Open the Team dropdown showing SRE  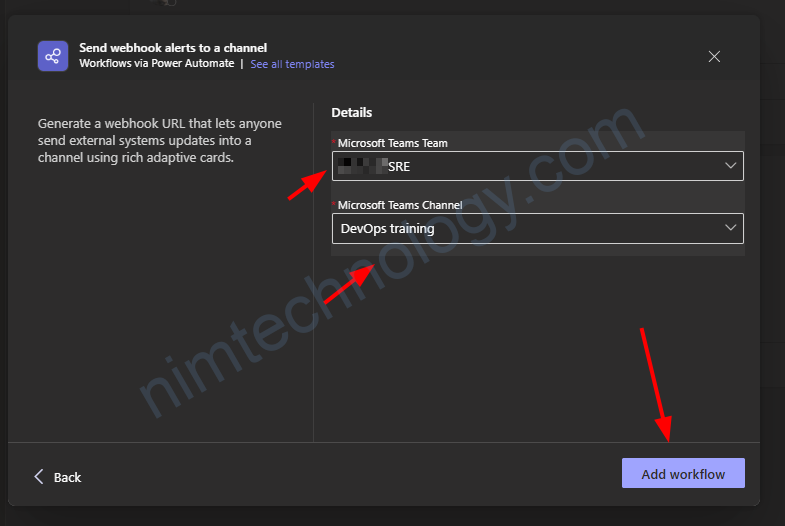[537, 166]
